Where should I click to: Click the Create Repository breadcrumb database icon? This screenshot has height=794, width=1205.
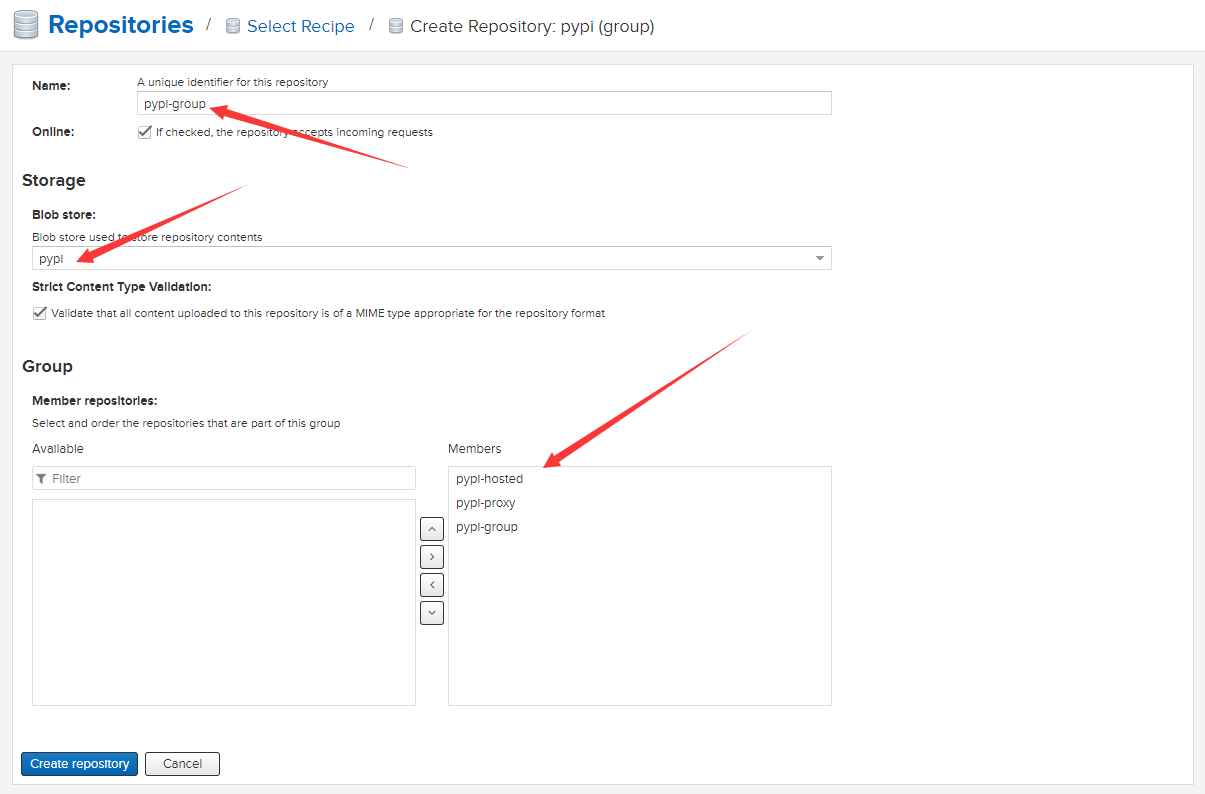[396, 26]
